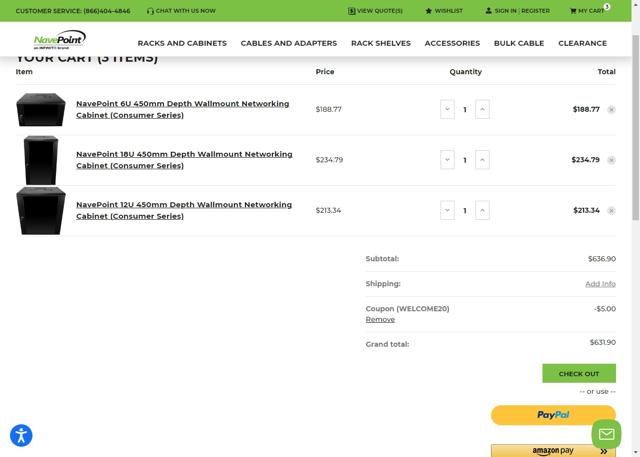Viewport: 640px width, 457px height.
Task: Click the coupon discount -$5.00
Action: (x=605, y=309)
